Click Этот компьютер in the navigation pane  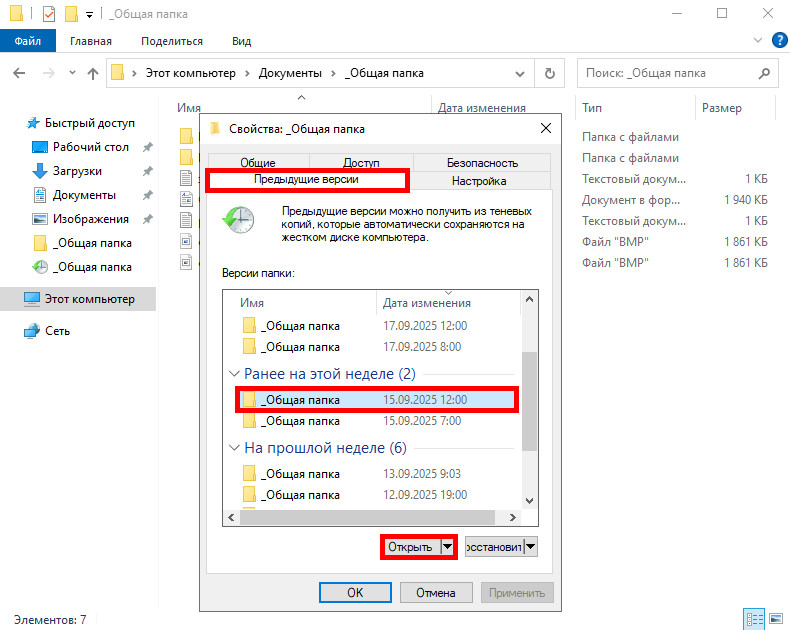pos(88,299)
